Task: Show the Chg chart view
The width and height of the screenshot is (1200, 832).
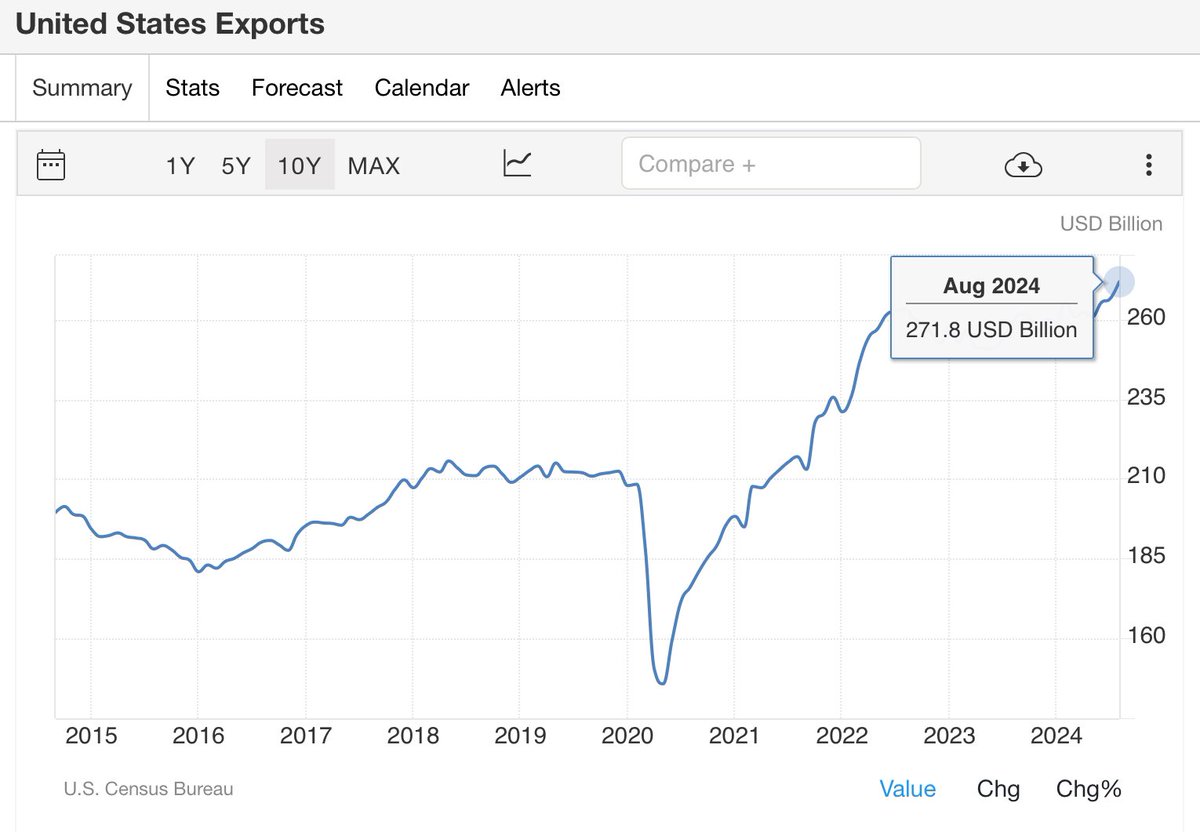Action: [999, 789]
